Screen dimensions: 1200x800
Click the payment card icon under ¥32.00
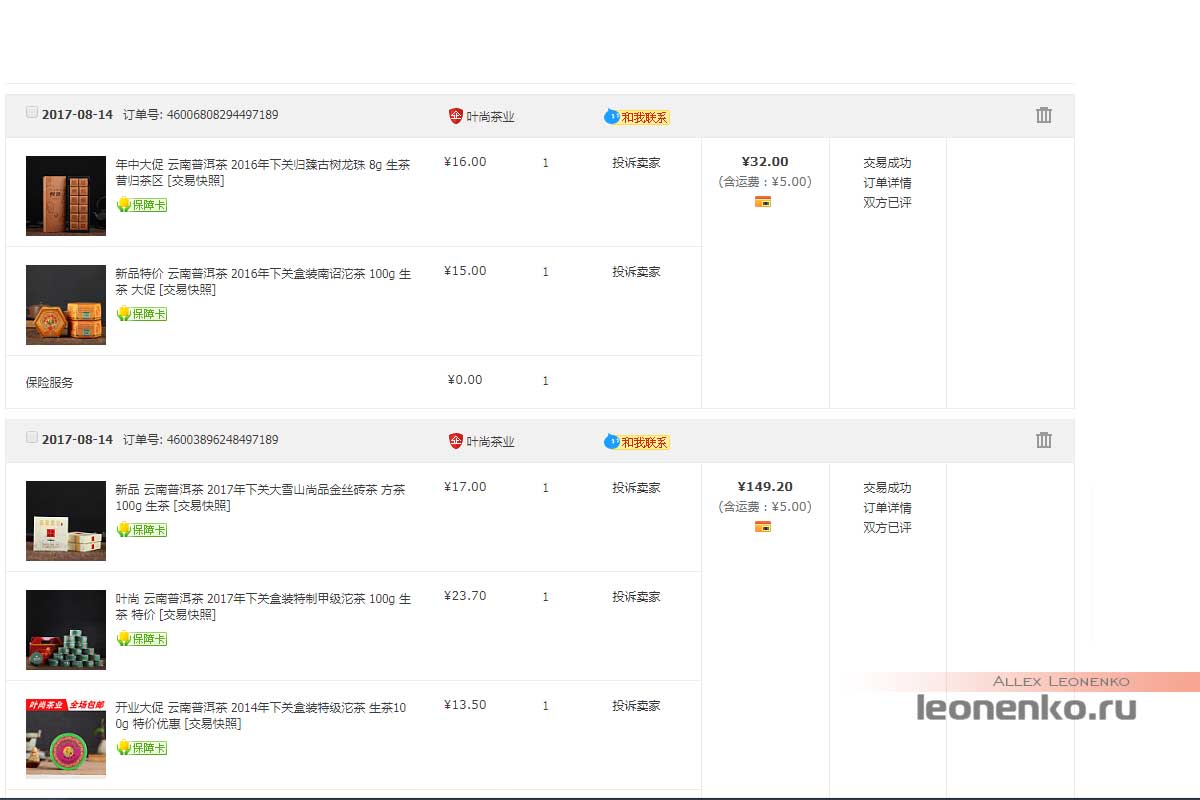pos(763,202)
